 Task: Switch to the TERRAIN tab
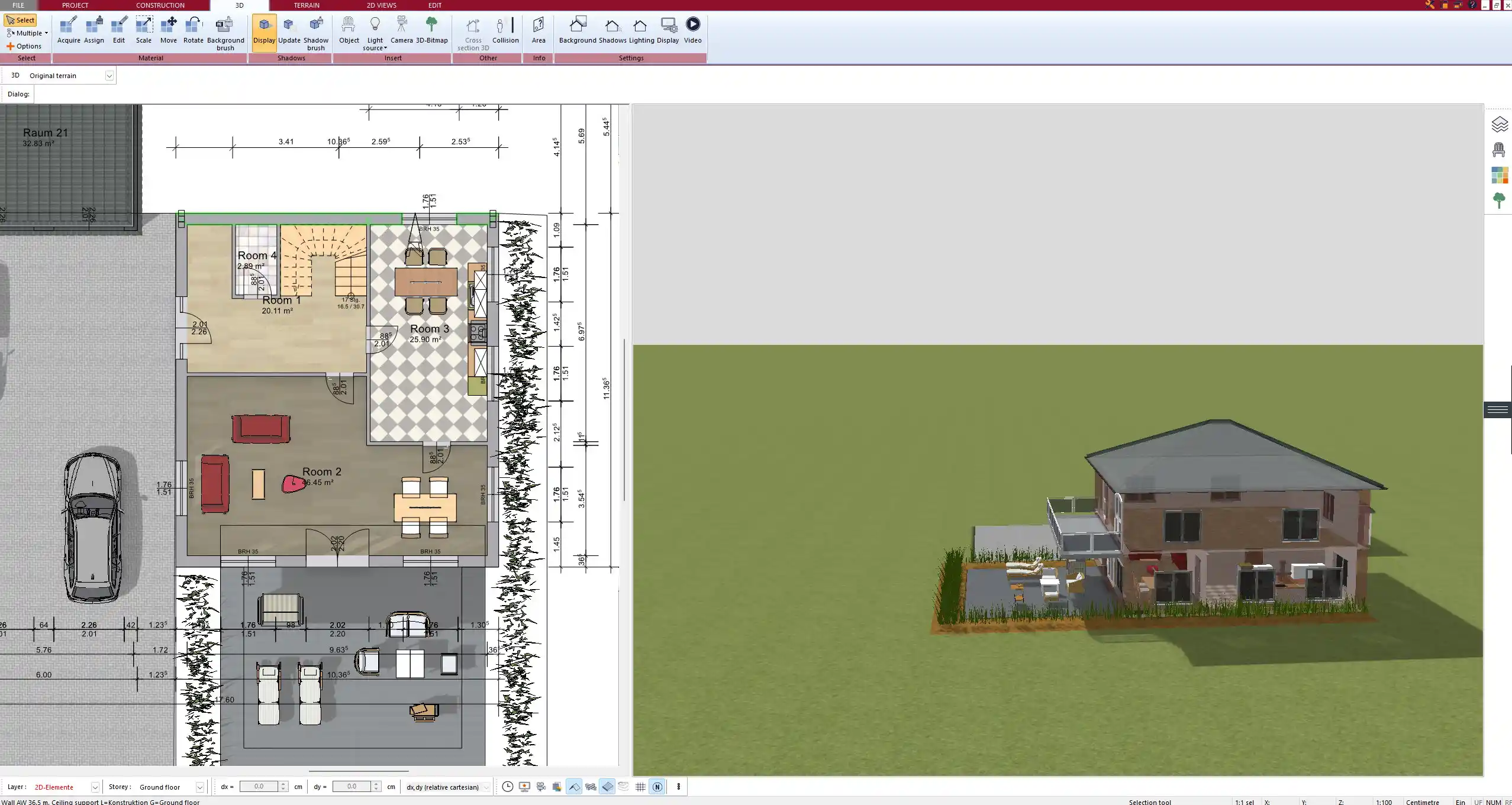pyautogui.click(x=307, y=5)
